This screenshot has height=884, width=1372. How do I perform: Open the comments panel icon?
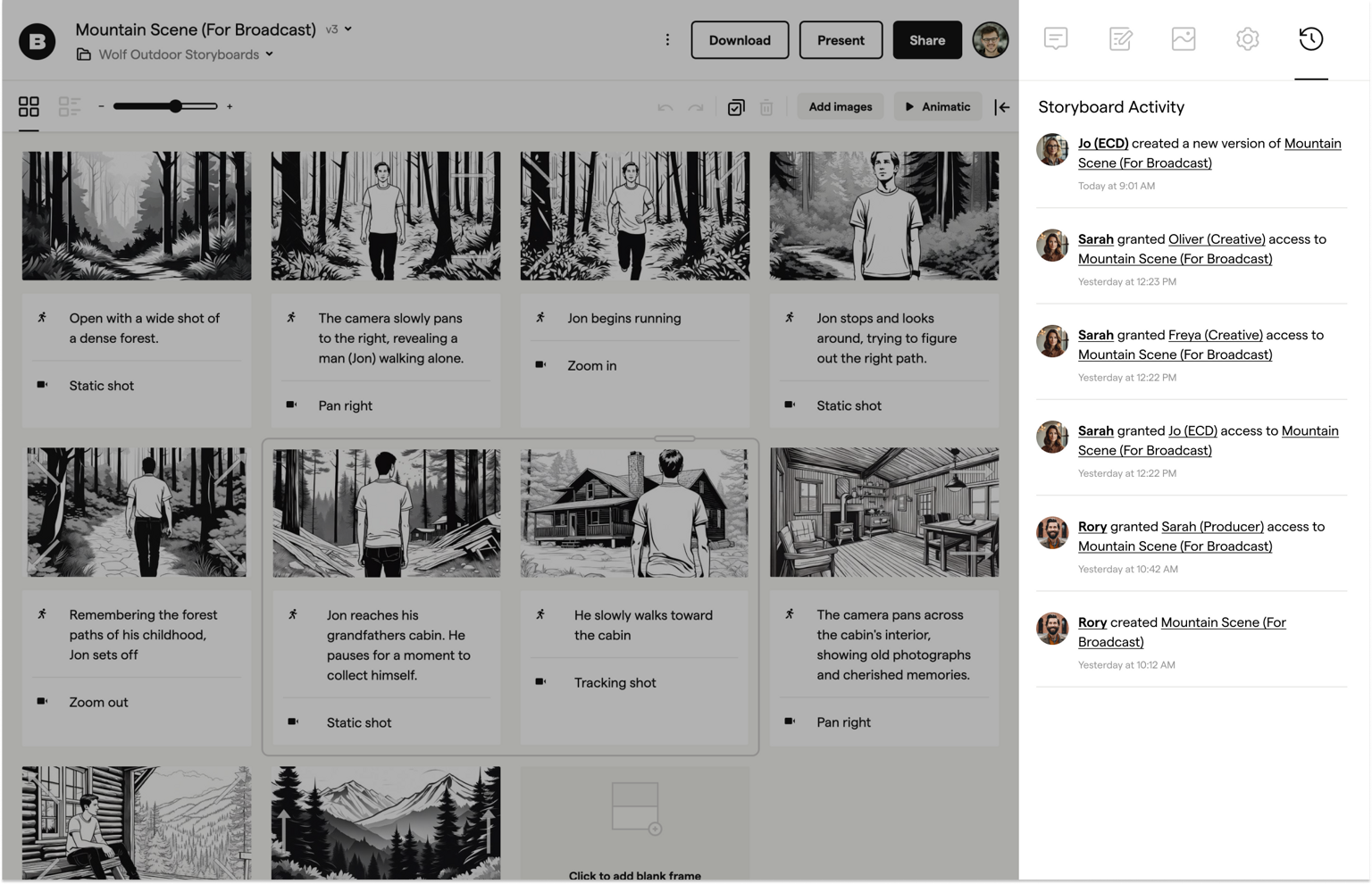pos(1056,38)
